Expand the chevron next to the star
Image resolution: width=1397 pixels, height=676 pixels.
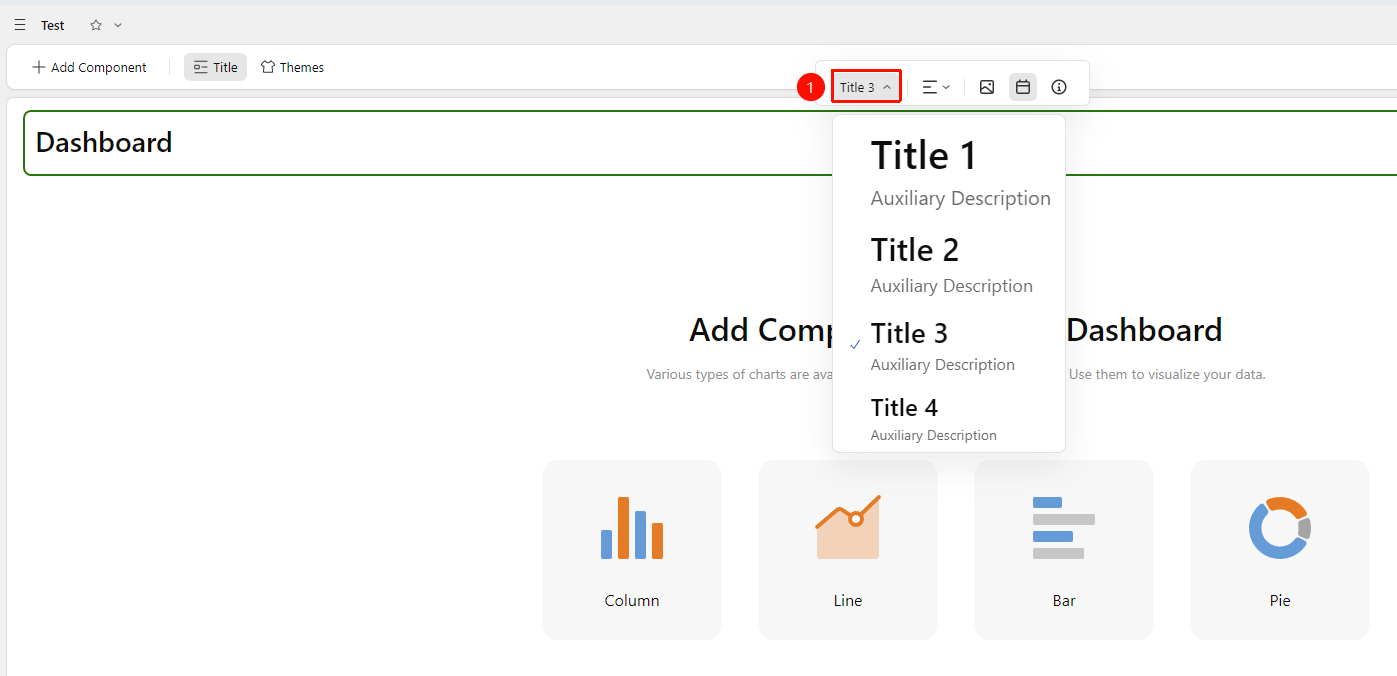118,25
